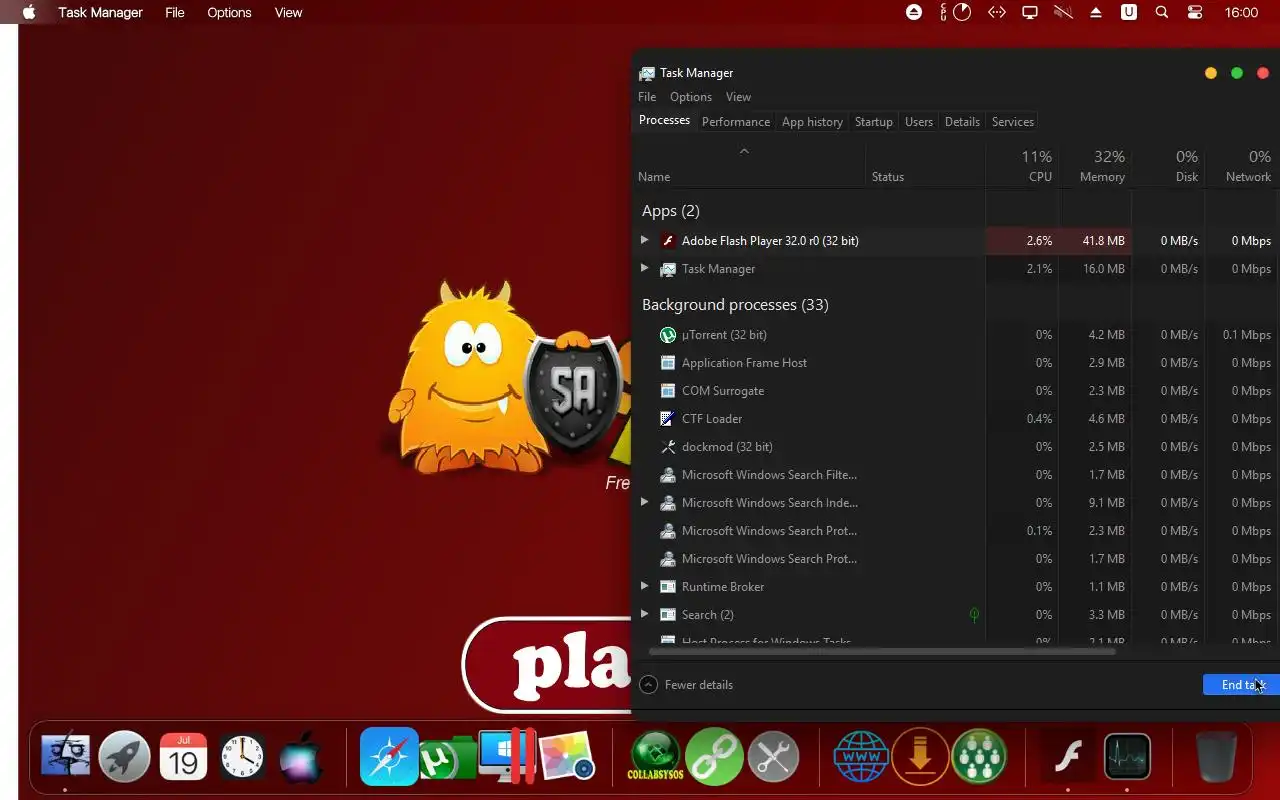This screenshot has height=800, width=1280.
Task: Open Options menu inside Task Manager window
Action: (x=691, y=97)
